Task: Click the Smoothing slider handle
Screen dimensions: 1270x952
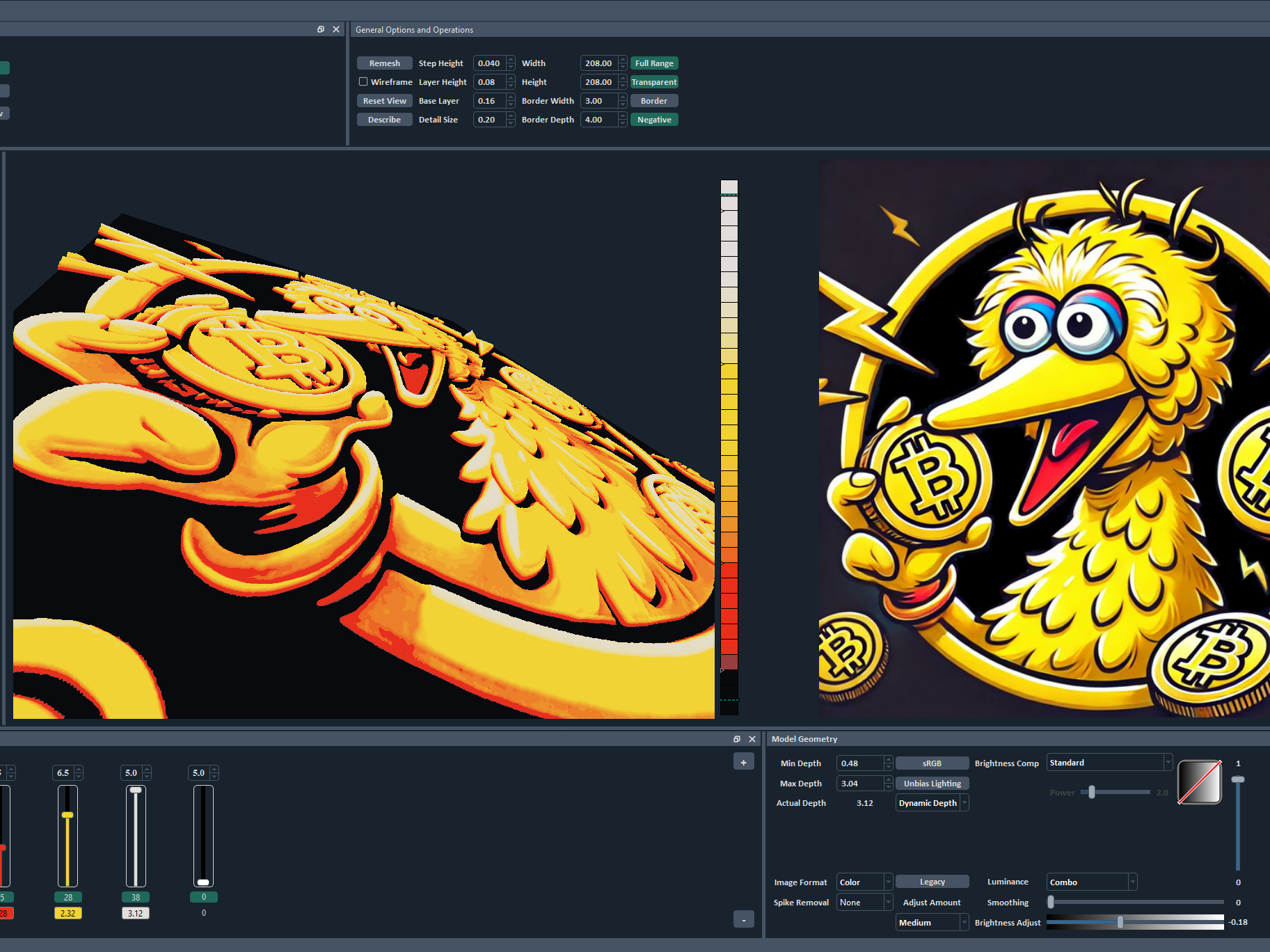Action: click(1051, 902)
